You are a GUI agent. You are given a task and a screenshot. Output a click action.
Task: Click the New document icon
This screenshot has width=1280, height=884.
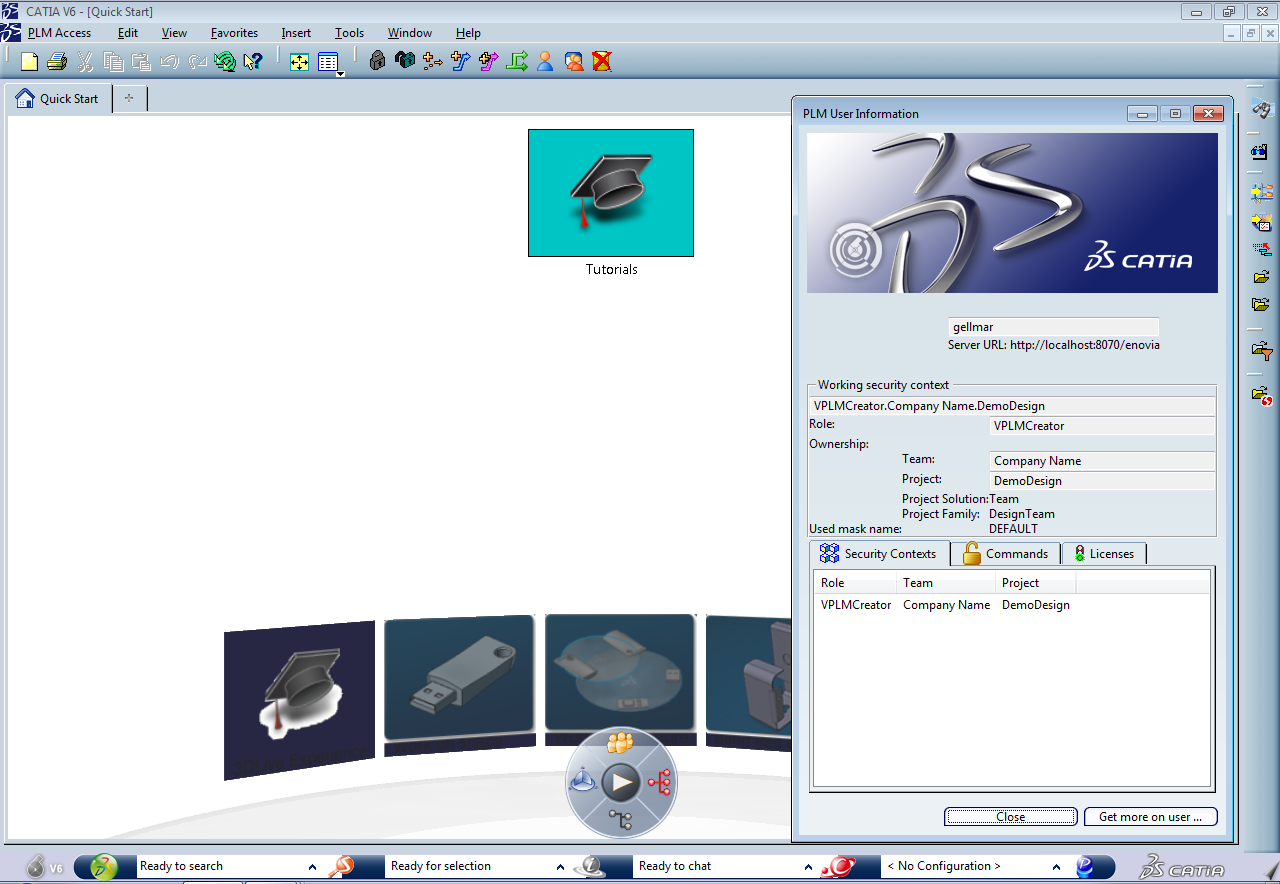click(x=29, y=62)
